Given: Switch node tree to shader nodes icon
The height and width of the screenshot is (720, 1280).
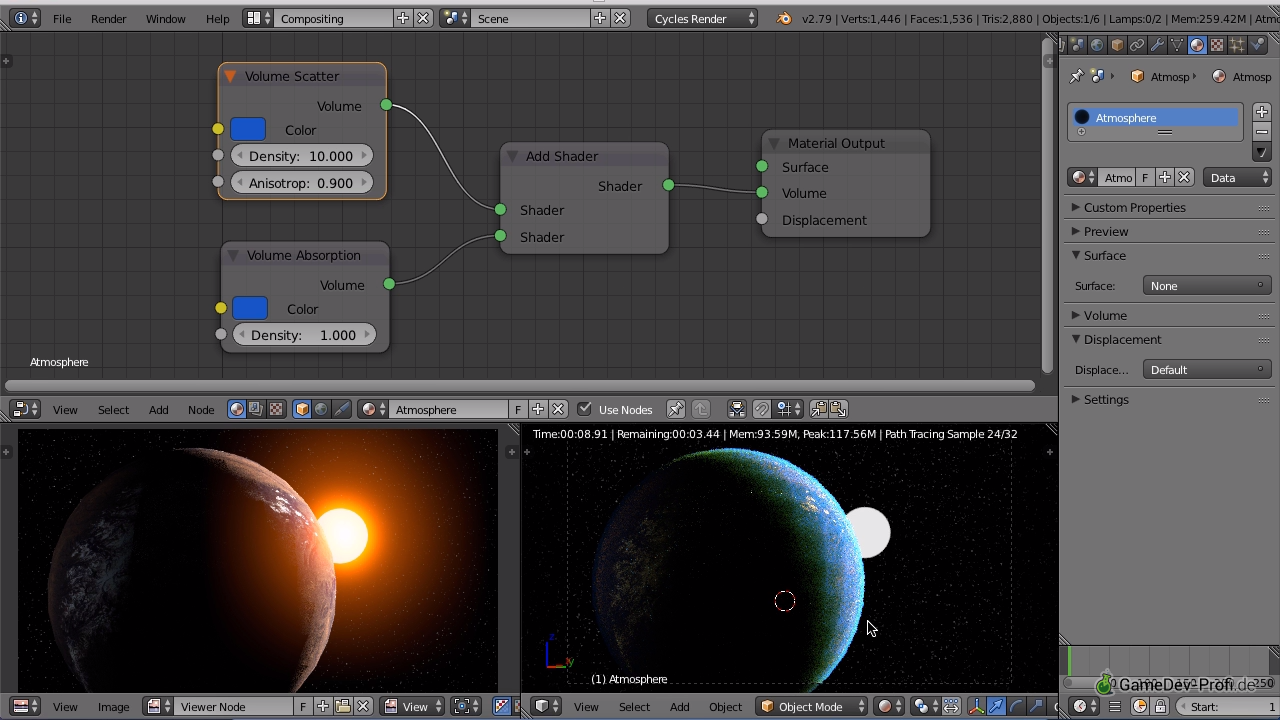Looking at the screenshot, I should click(x=237, y=409).
